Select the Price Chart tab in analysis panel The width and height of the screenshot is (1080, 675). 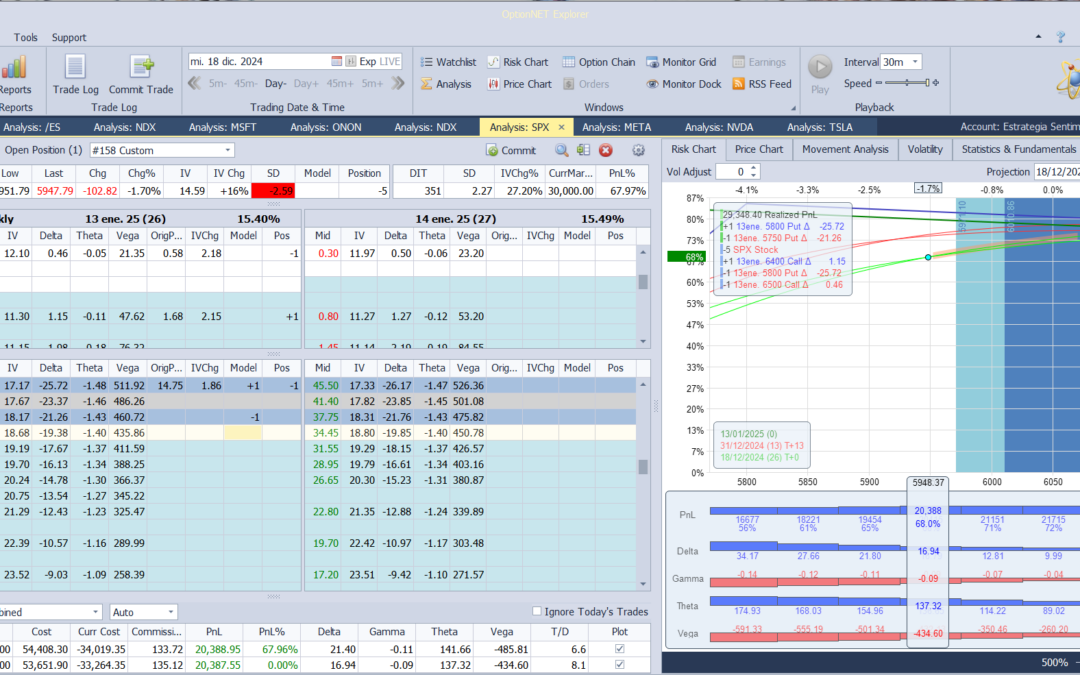(x=759, y=149)
